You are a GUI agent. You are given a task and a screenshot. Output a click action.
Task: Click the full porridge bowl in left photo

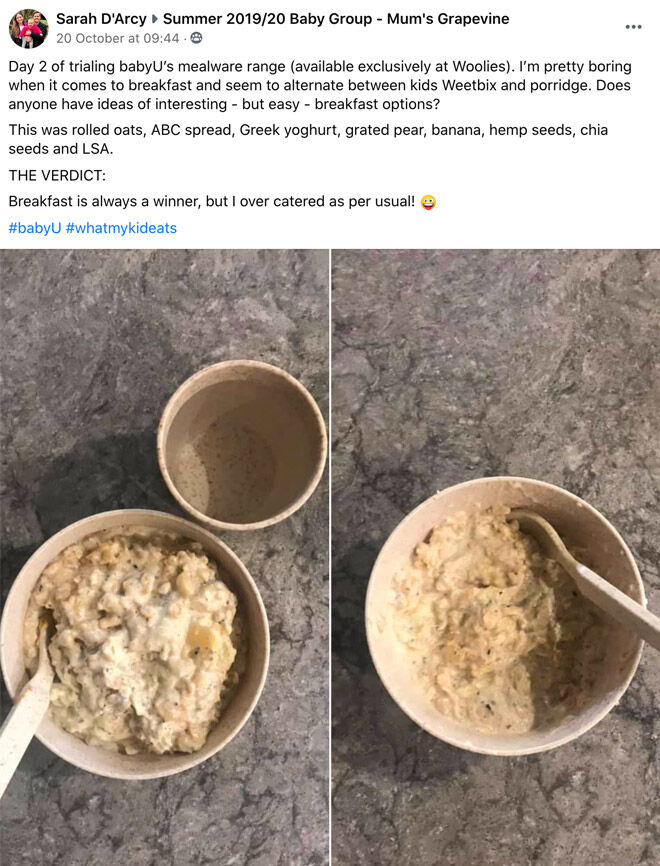(x=134, y=643)
